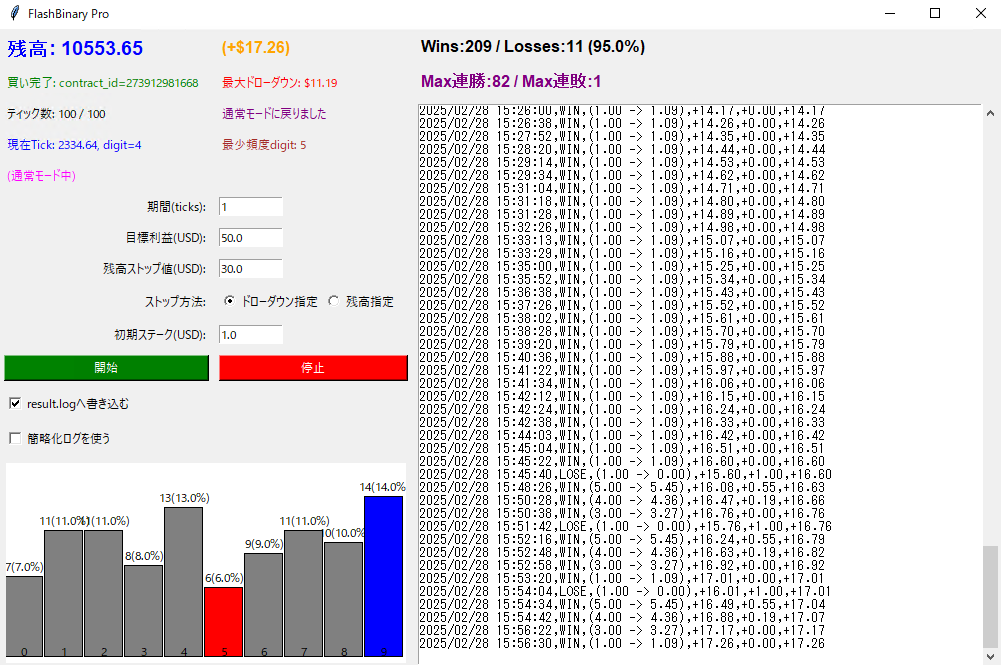Click the 初期ステーク(USD) input field
Viewport: 1001px width, 665px height.
(x=250, y=335)
